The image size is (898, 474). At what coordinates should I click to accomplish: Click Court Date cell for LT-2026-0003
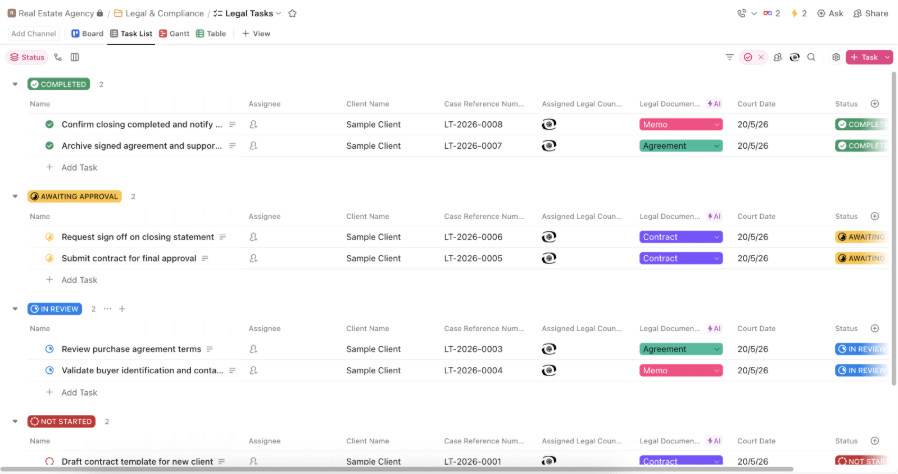tap(753, 349)
